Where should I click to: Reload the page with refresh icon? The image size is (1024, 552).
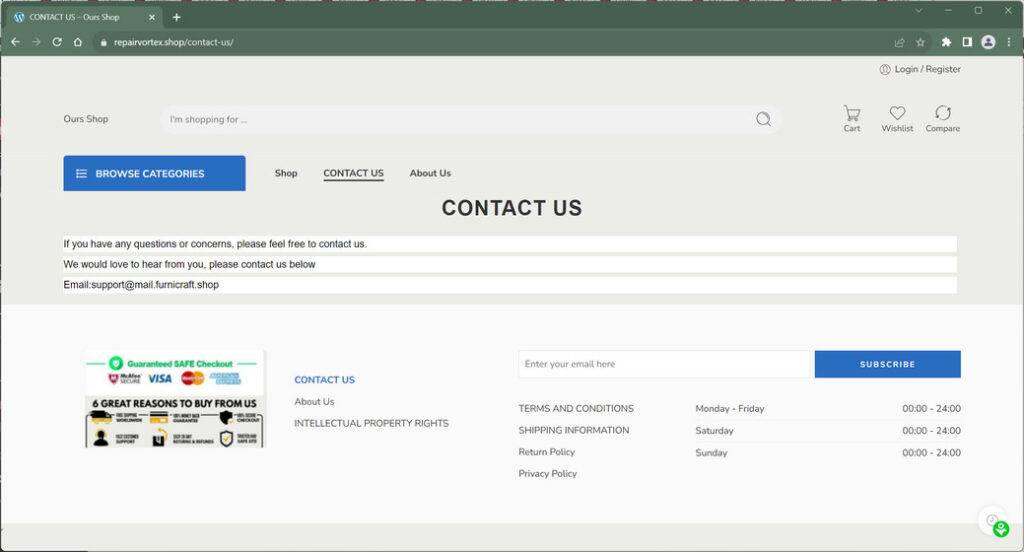[57, 42]
